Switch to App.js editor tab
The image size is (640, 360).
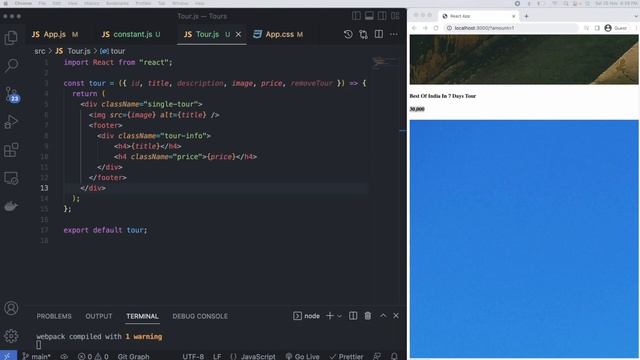tap(55, 34)
